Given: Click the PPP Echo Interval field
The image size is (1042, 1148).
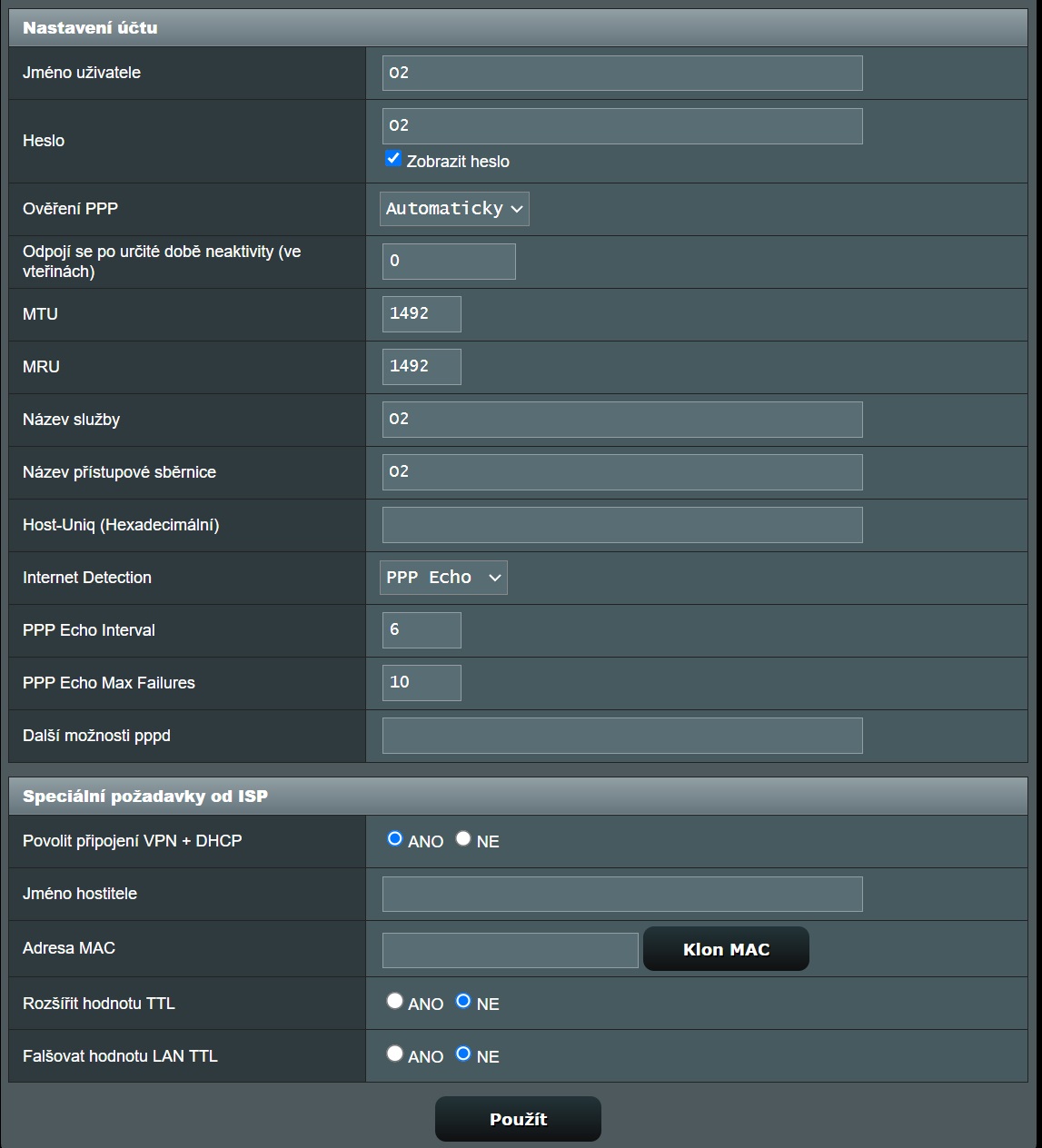Looking at the screenshot, I should [422, 630].
